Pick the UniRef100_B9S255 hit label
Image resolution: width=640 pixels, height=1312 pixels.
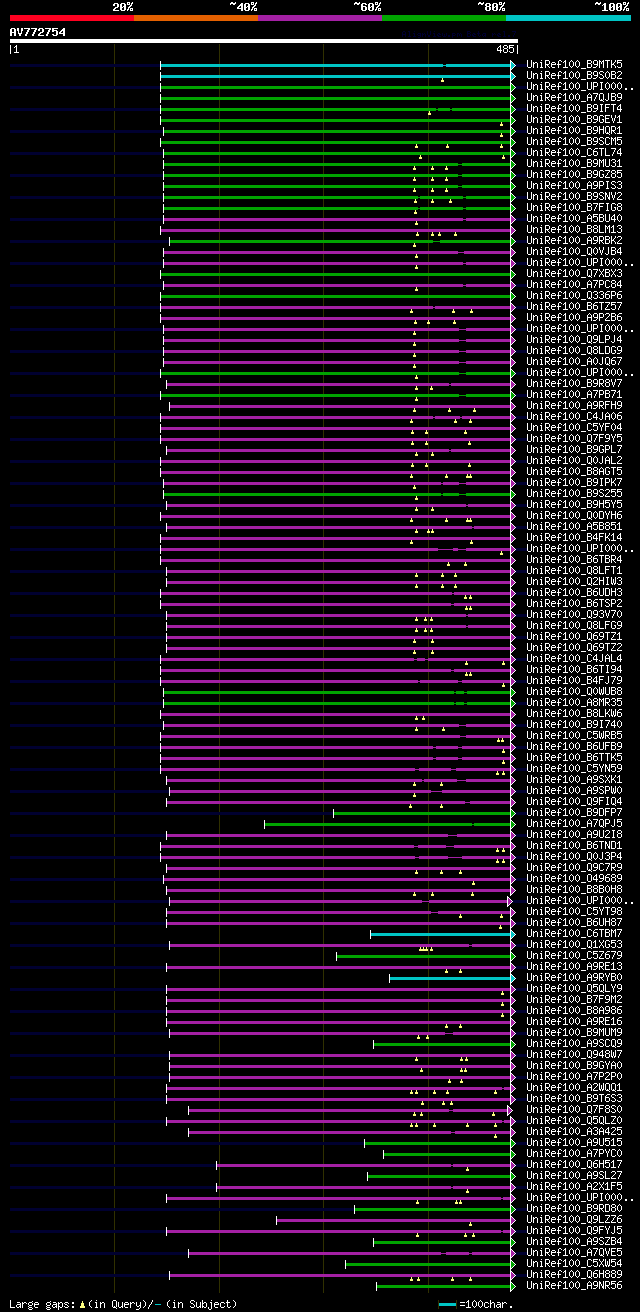[x=574, y=493]
